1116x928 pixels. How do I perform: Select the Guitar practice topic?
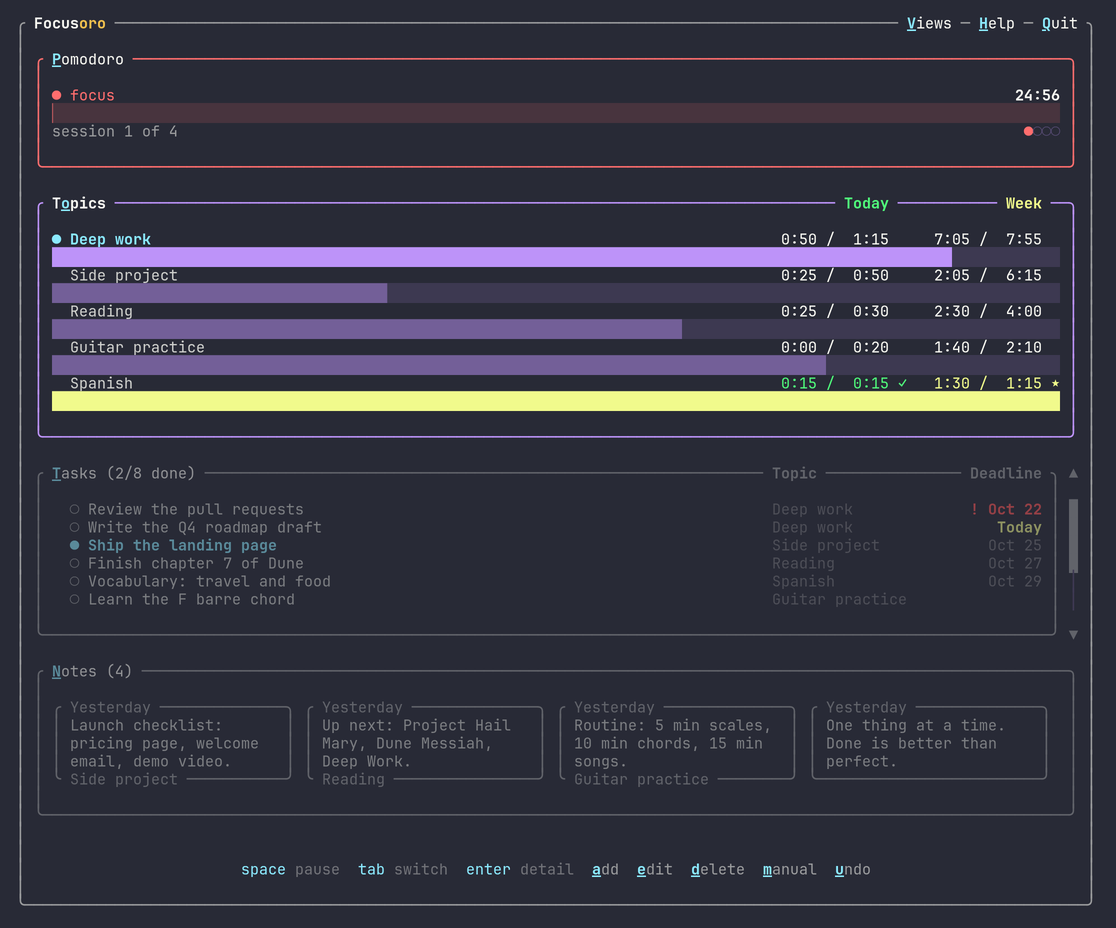click(137, 347)
